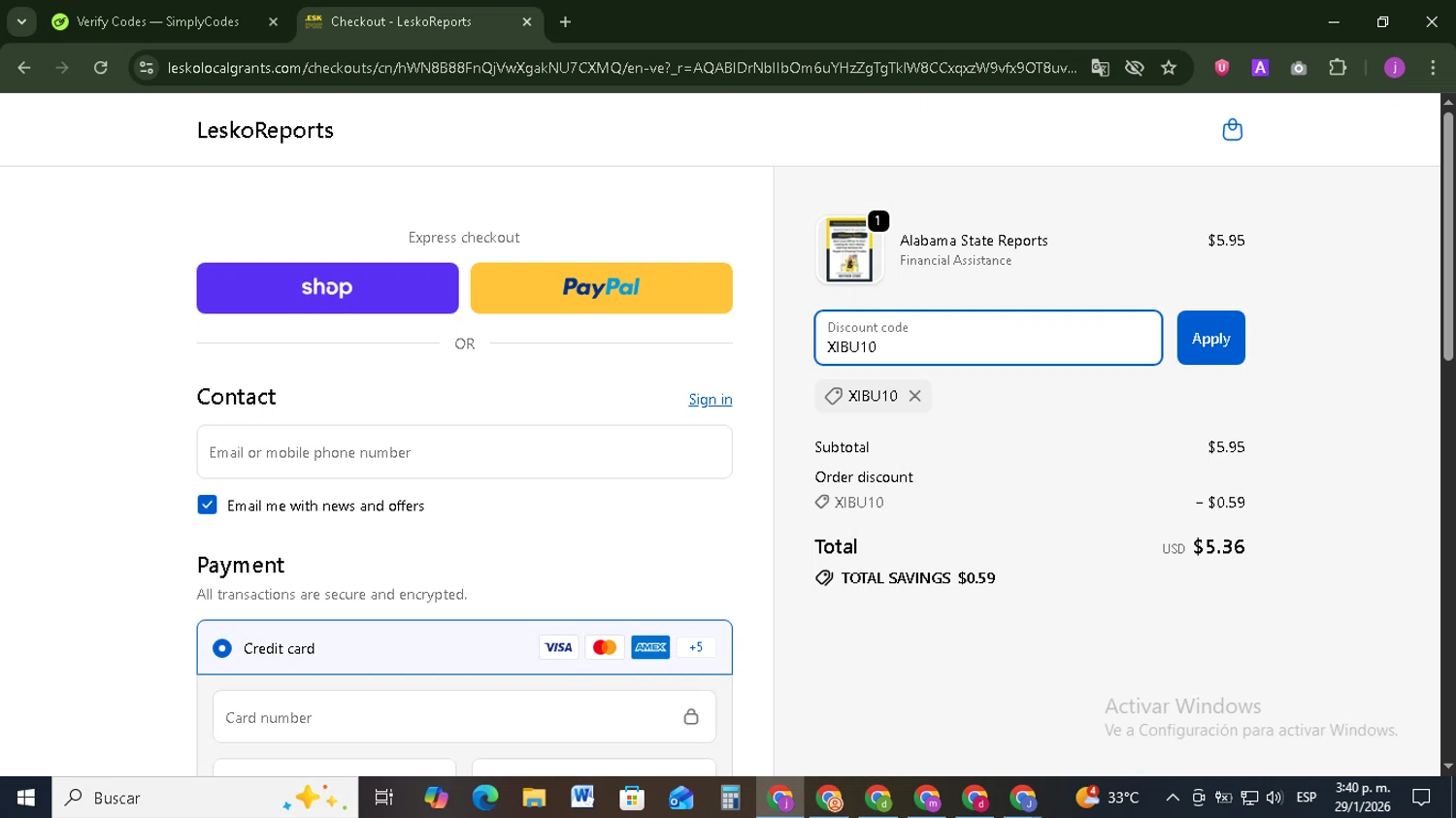The height and width of the screenshot is (818, 1456).
Task: Open the Chrome profile avatar
Action: pyautogui.click(x=1395, y=68)
